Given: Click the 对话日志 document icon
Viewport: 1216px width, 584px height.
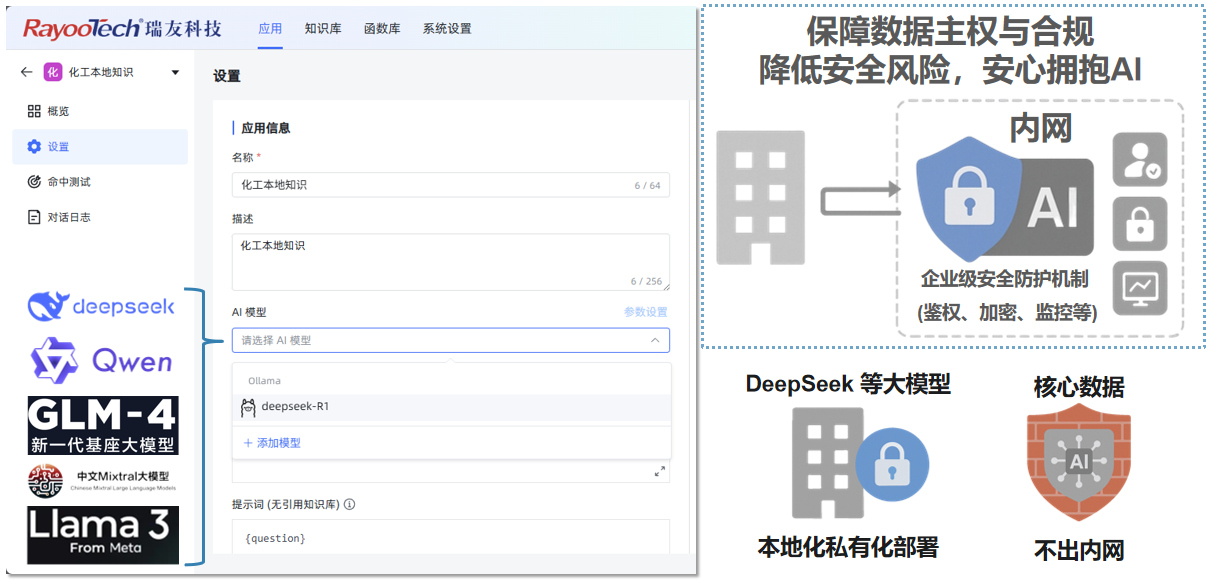Looking at the screenshot, I should [x=34, y=217].
